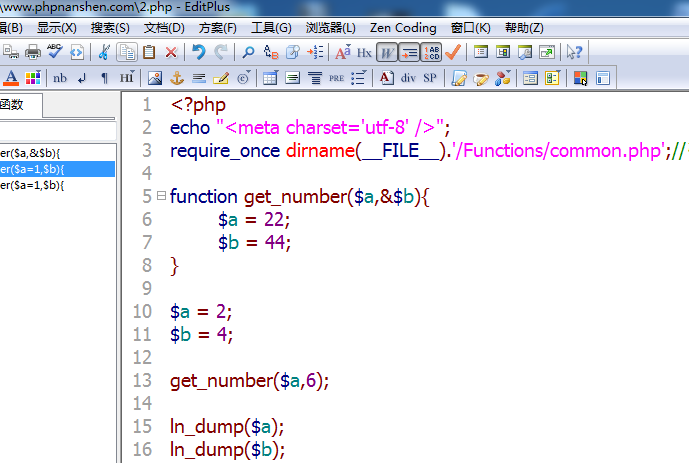Select function entry er($a,&$b){
This screenshot has height=463, width=689.
(x=58, y=153)
